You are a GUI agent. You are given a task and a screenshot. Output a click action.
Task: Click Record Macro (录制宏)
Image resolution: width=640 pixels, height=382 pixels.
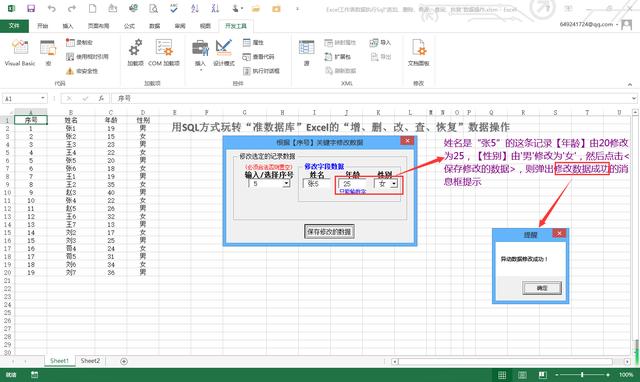coord(80,42)
